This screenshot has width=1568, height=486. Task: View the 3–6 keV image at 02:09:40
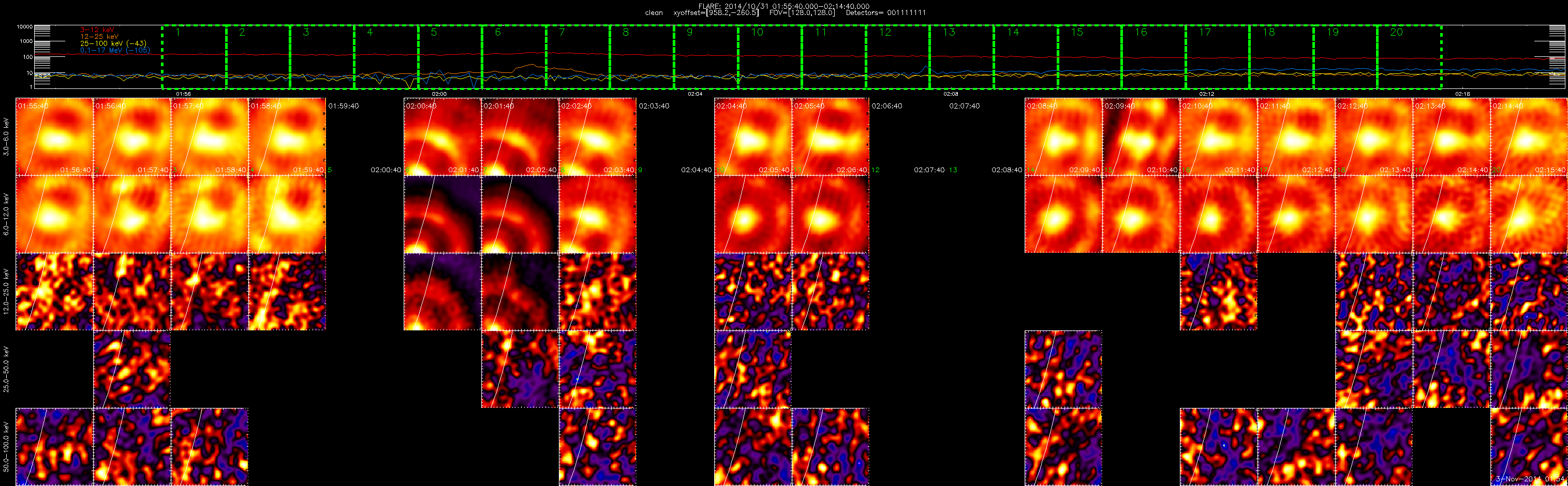pyautogui.click(x=1141, y=137)
